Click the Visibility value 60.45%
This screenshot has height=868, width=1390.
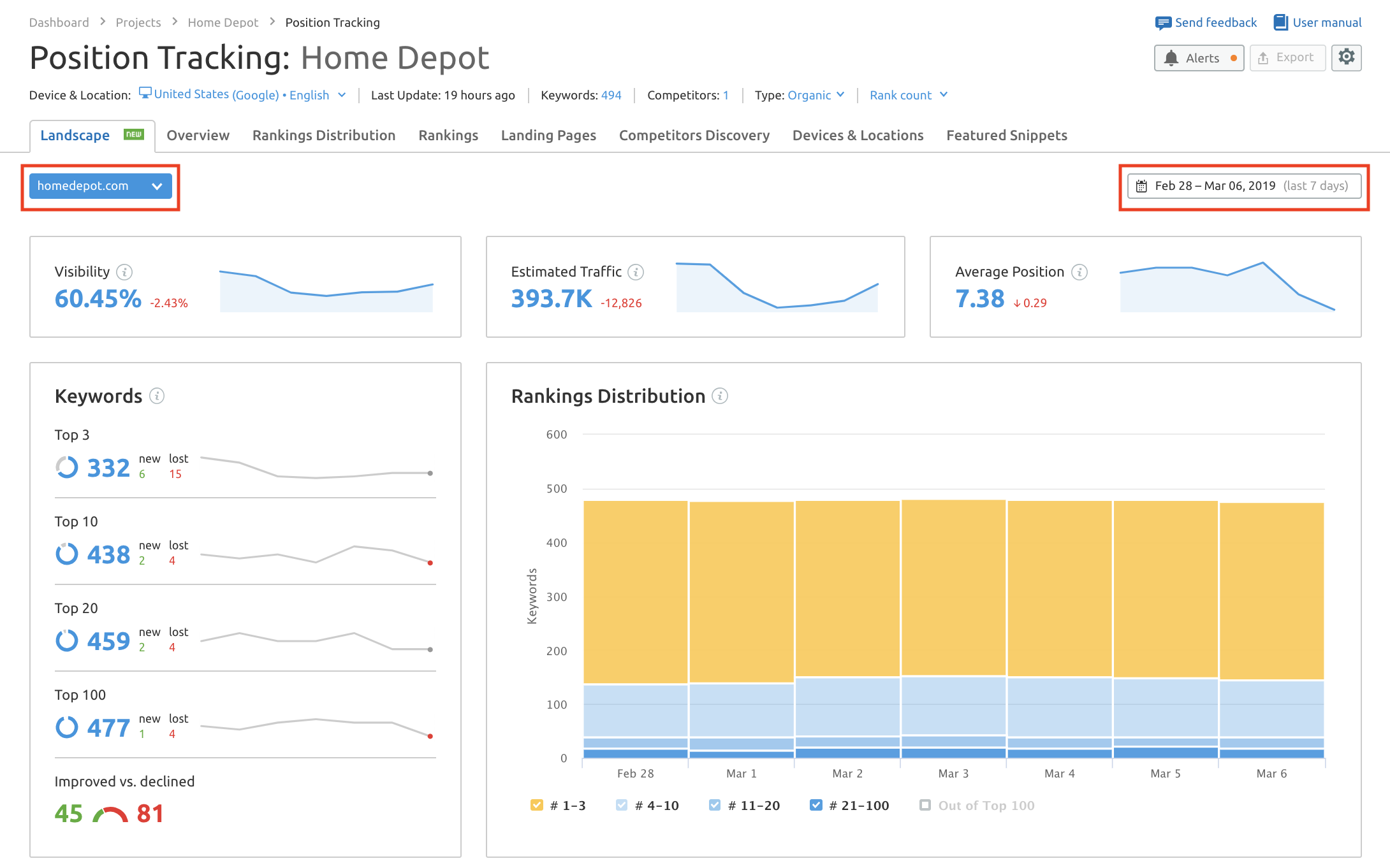pyautogui.click(x=98, y=299)
